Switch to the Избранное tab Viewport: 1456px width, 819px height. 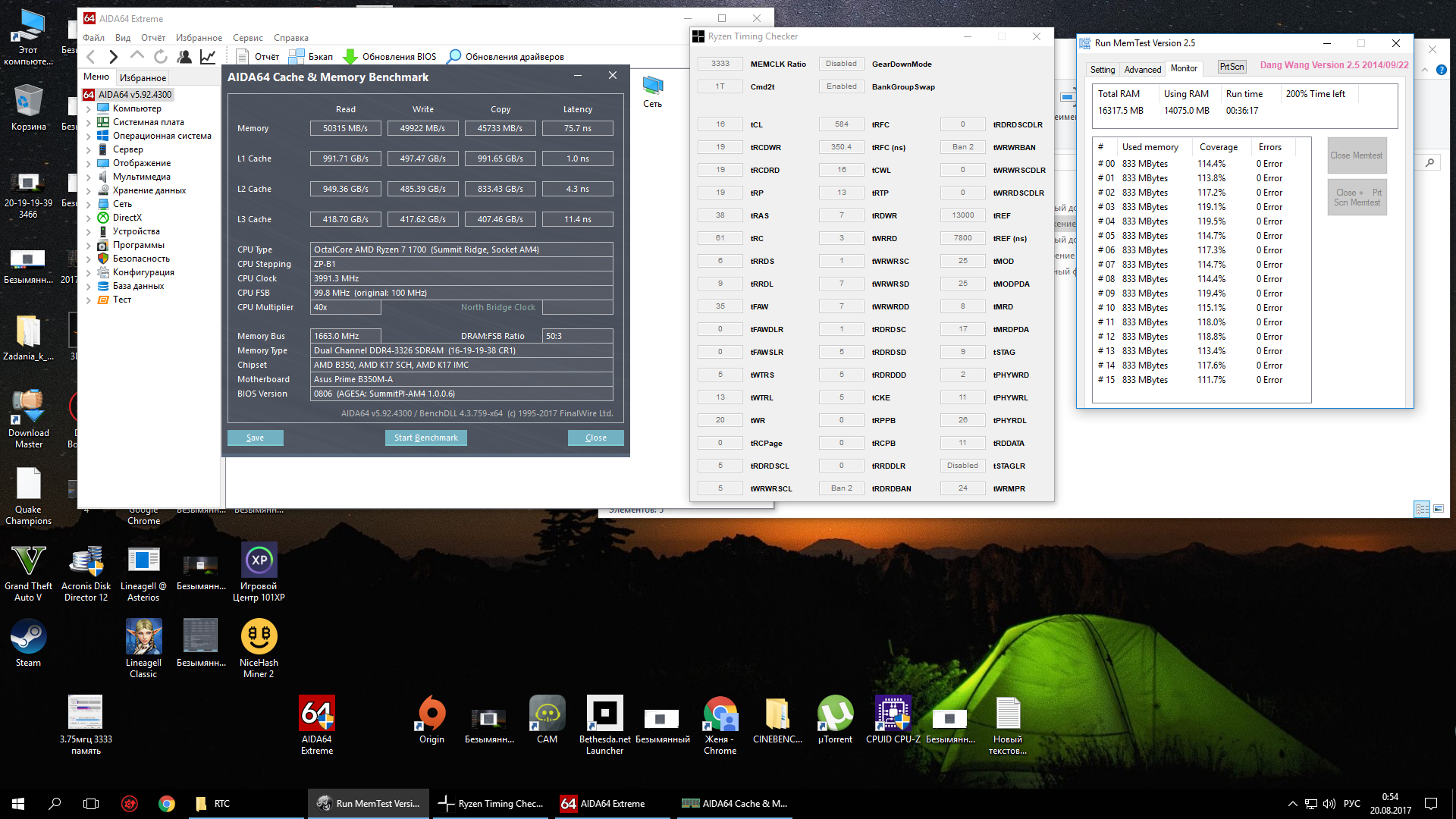143,78
